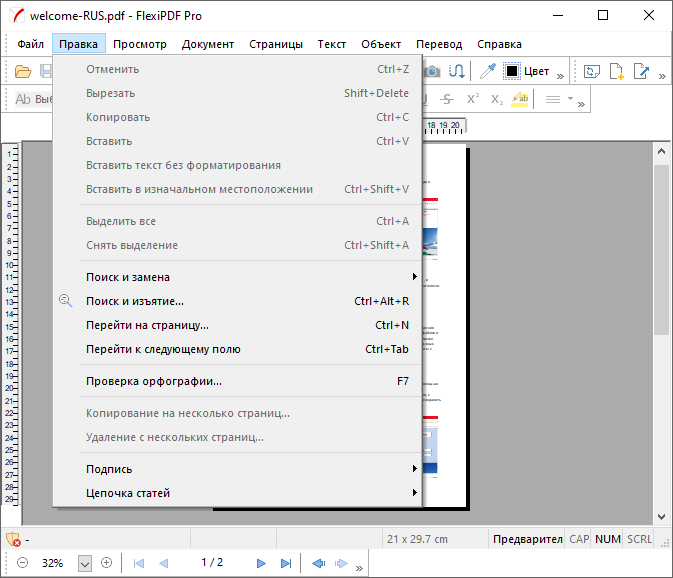Go to the next page arrow
Screen dimensions: 673x578
click(x=261, y=563)
